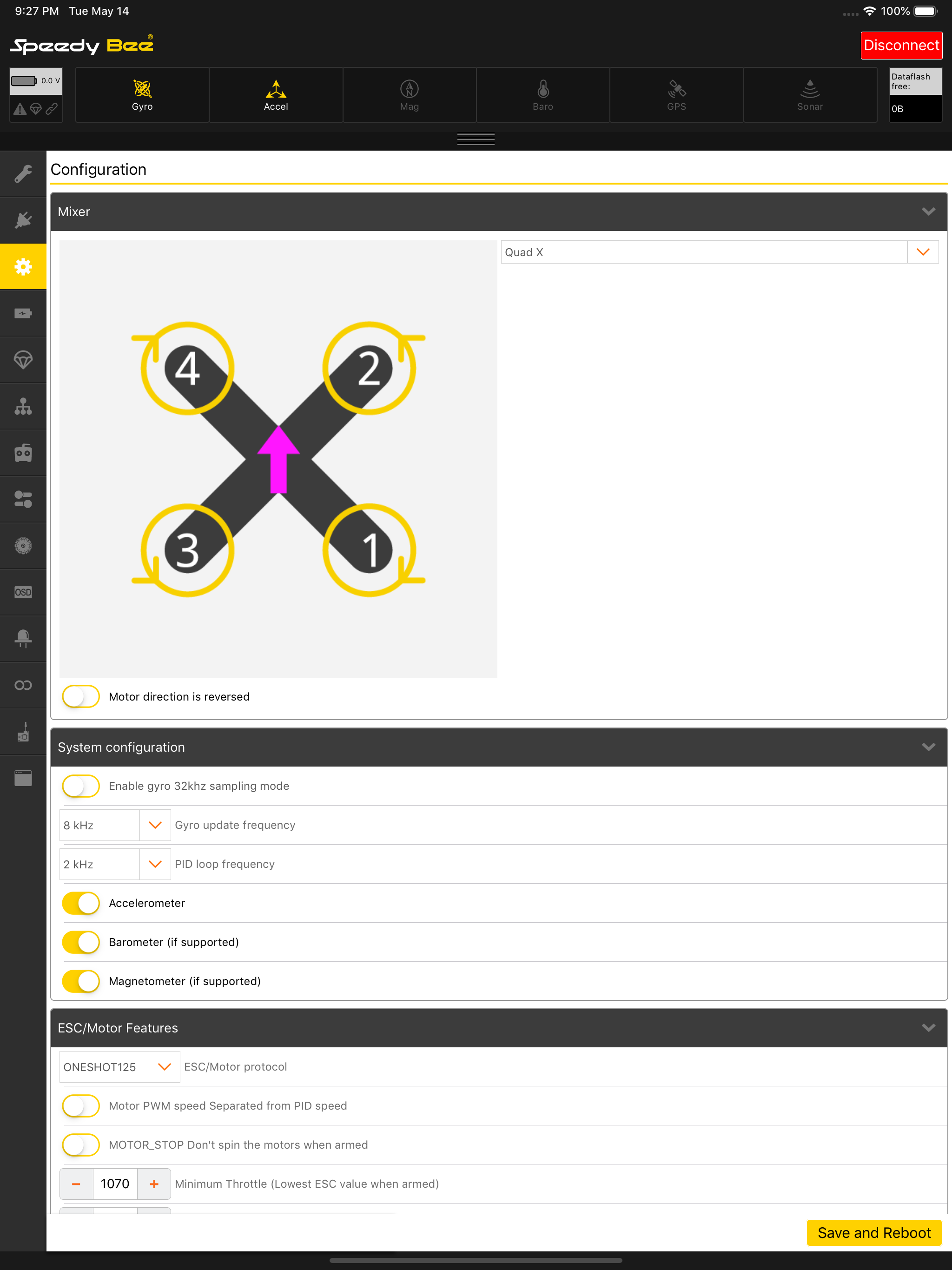The image size is (952, 1270).
Task: Click the Configuration page title
Action: tap(98, 169)
